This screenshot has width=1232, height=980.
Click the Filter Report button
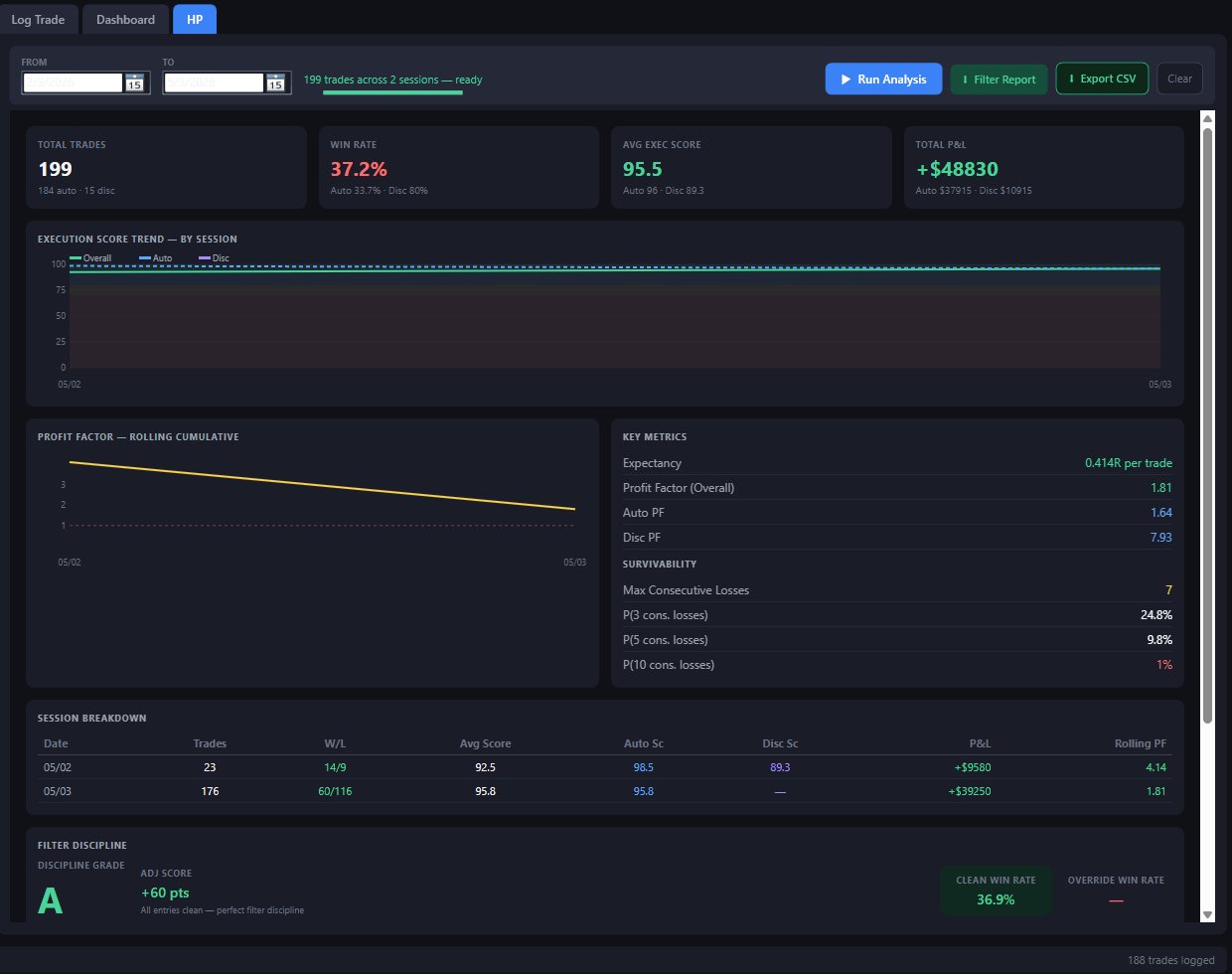pos(999,79)
